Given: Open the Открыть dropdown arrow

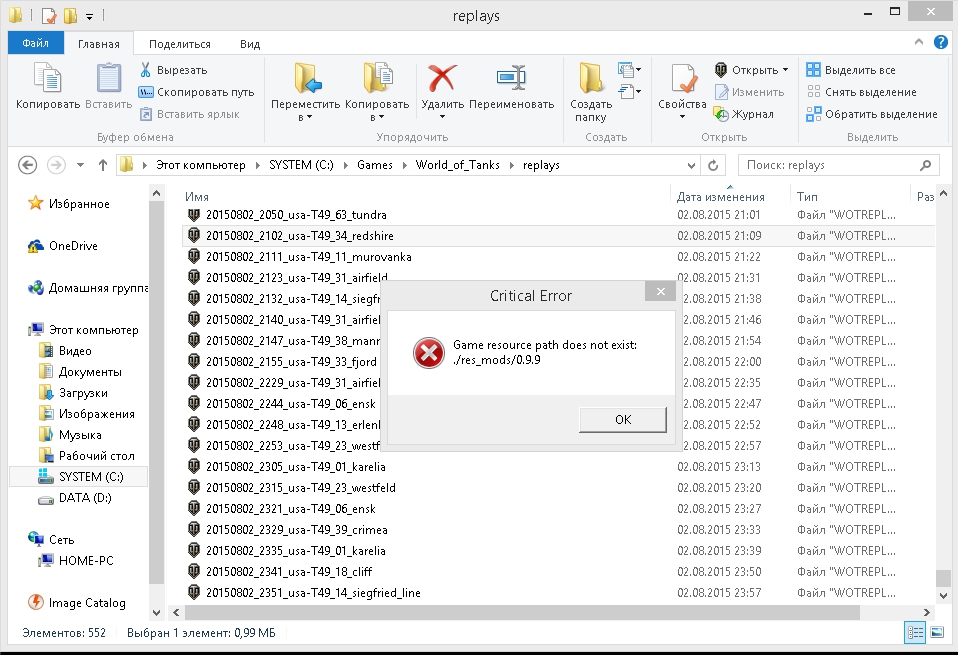Looking at the screenshot, I should (785, 70).
